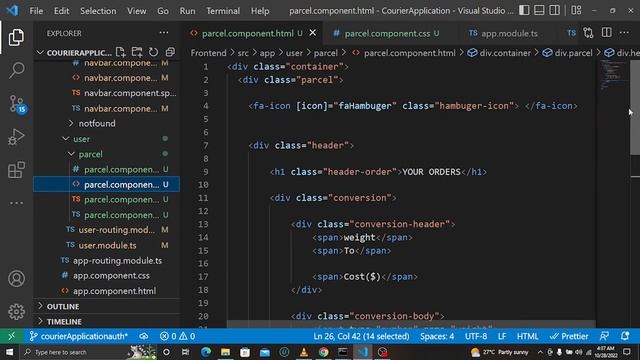Open Windows Start menu

9,352
